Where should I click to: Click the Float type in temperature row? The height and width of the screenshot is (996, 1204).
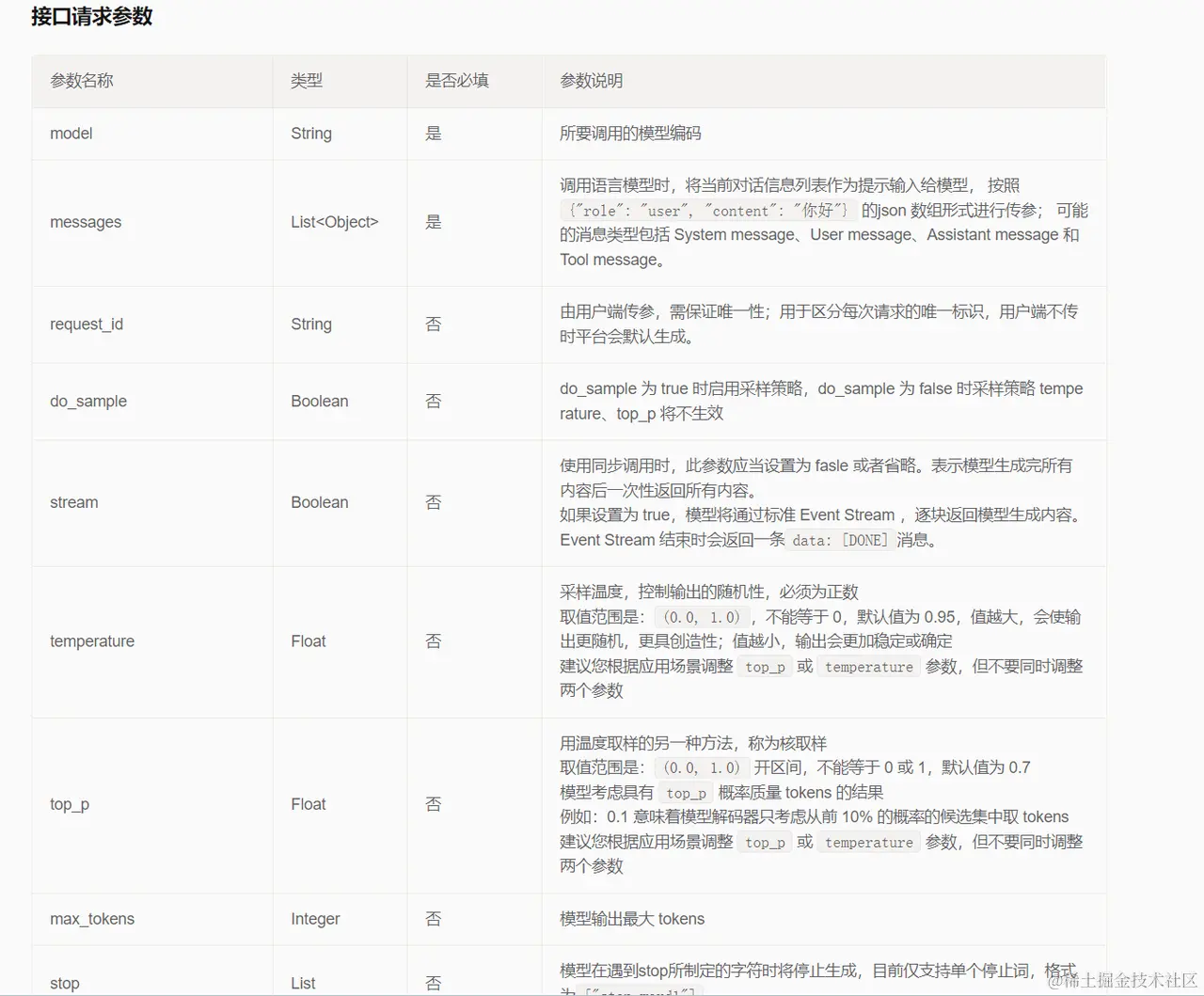309,641
